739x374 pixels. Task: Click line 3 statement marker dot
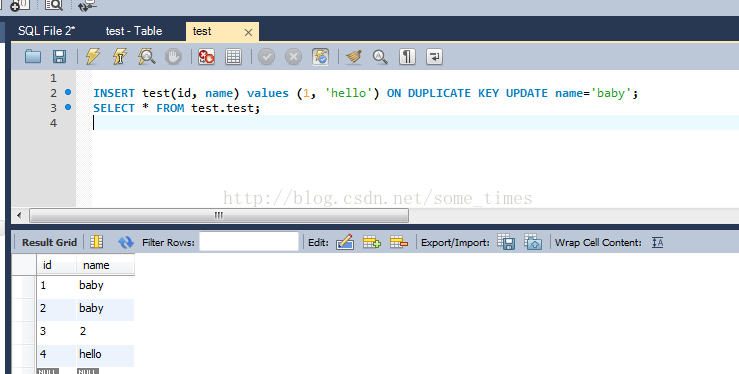tap(68, 107)
